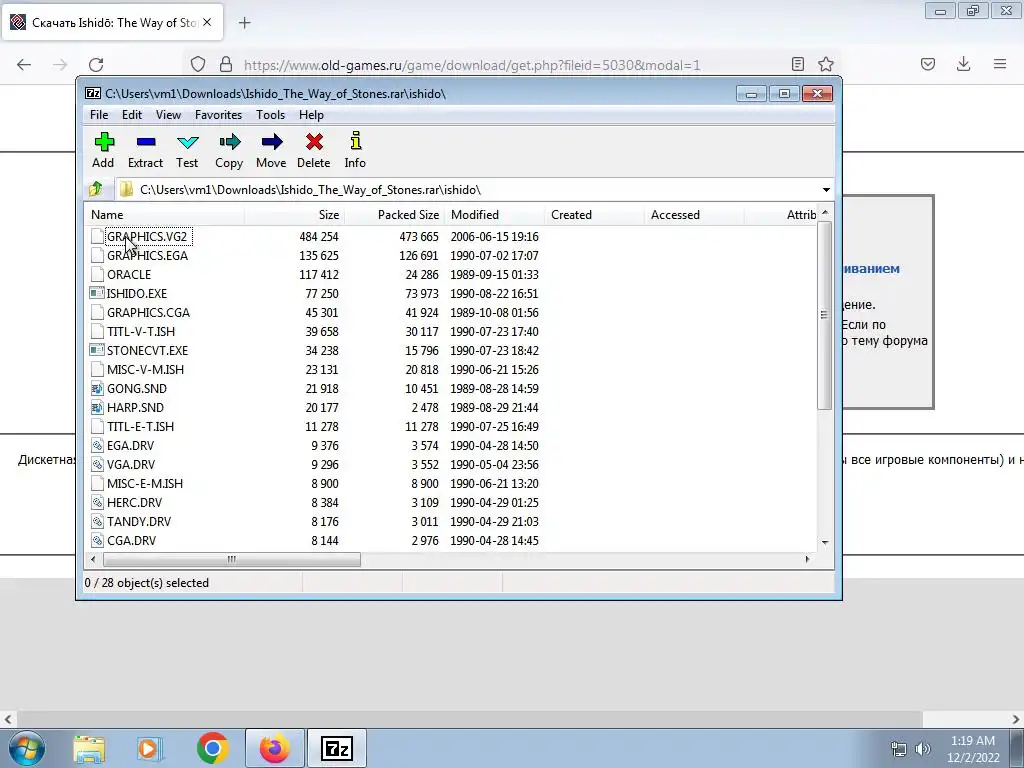Open the Tools menu in 7-Zip
The width and height of the screenshot is (1024, 768).
(x=270, y=115)
